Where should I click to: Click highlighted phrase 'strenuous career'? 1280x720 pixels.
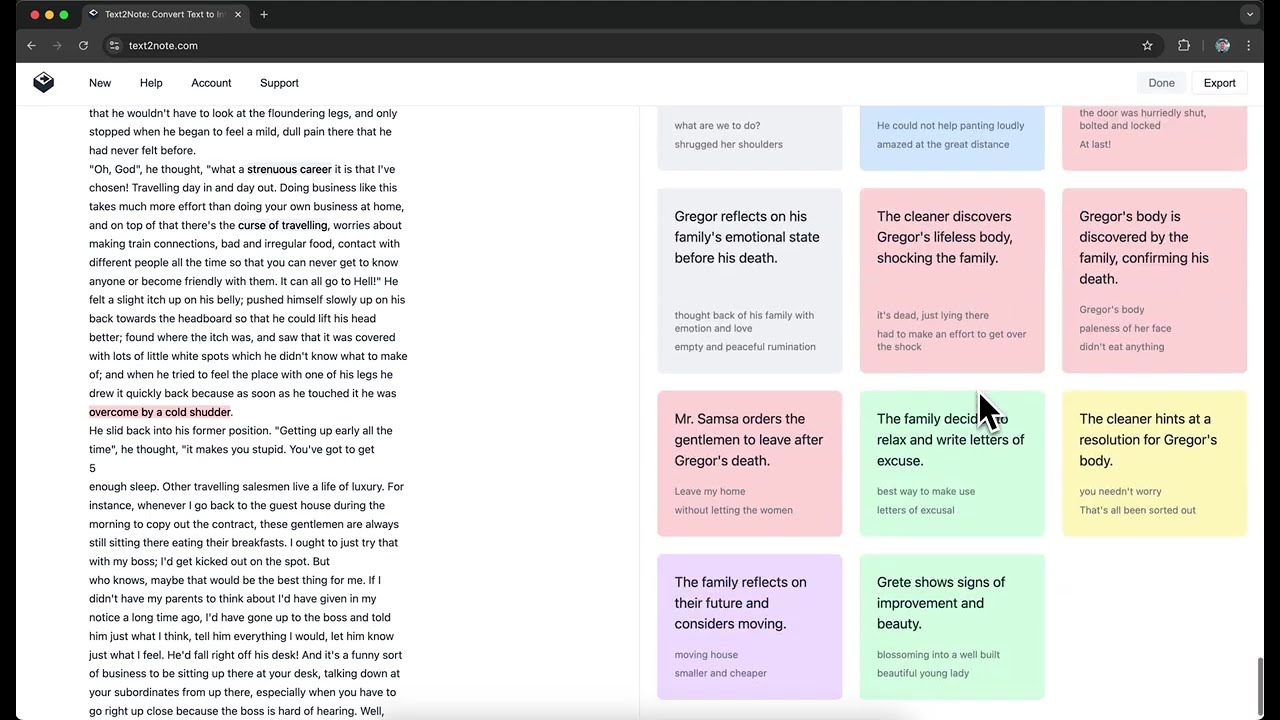289,169
